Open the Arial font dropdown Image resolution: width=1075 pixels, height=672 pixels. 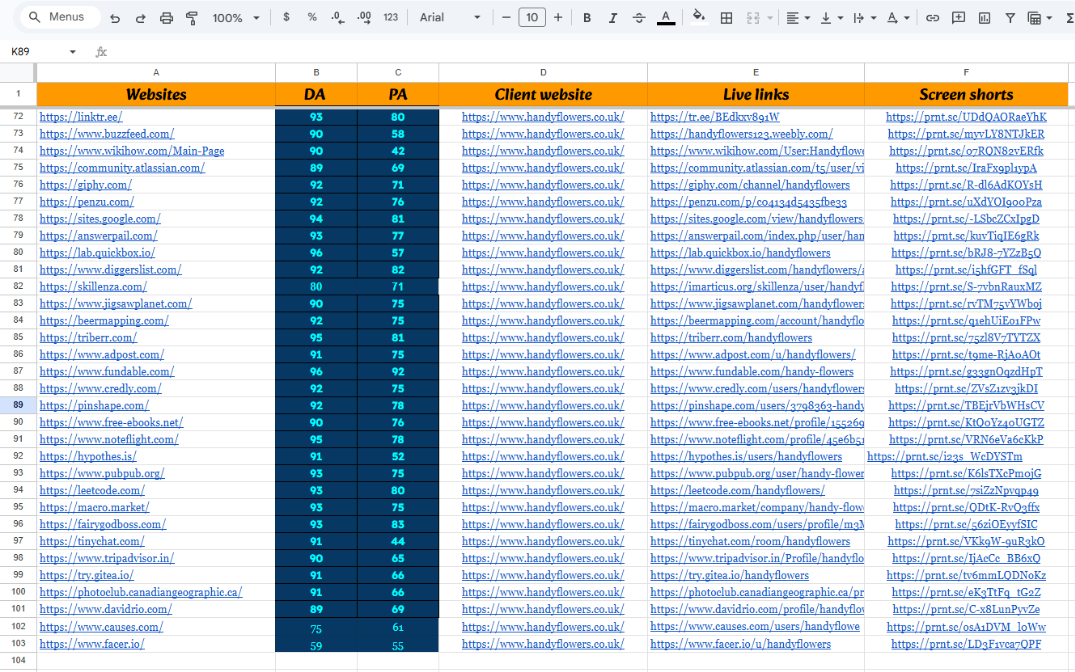click(449, 18)
